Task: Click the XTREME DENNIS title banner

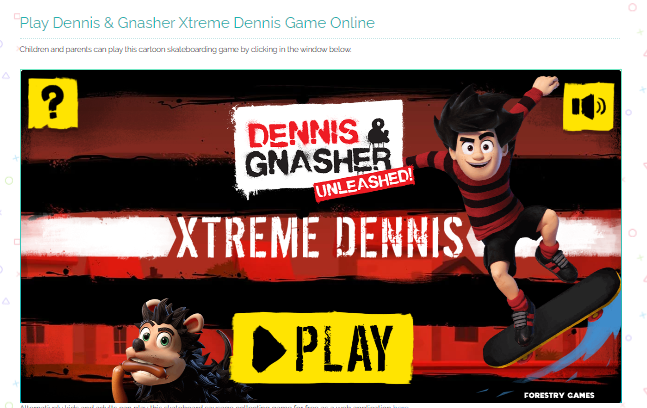Action: (x=320, y=237)
